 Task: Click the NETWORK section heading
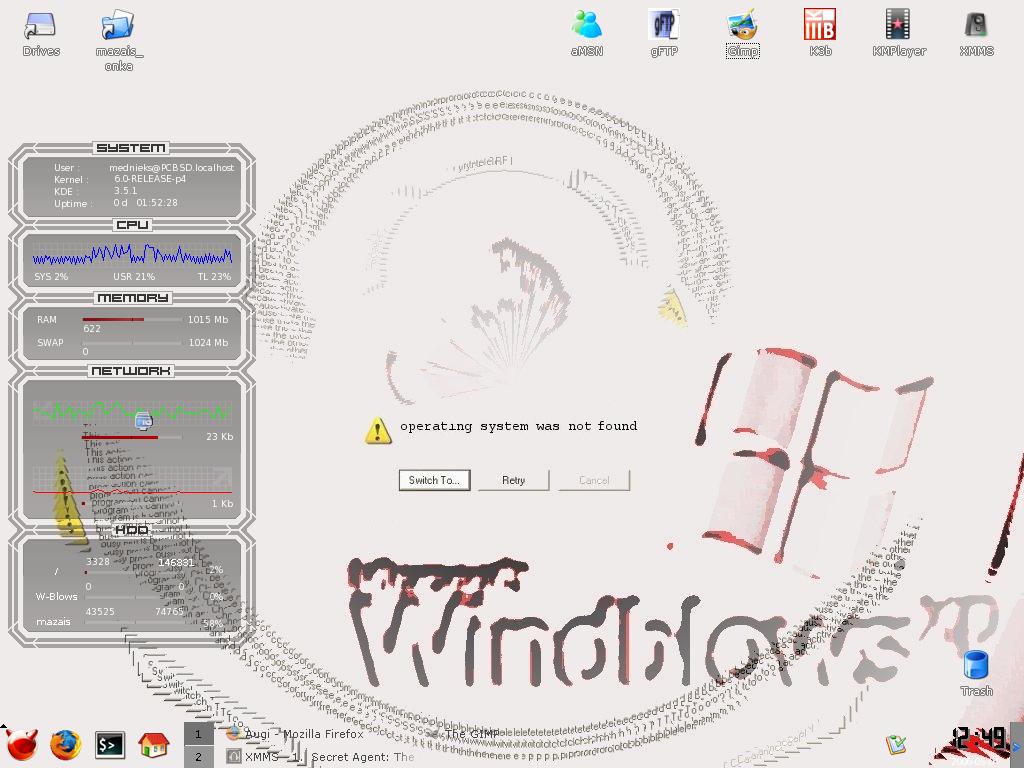(x=131, y=371)
